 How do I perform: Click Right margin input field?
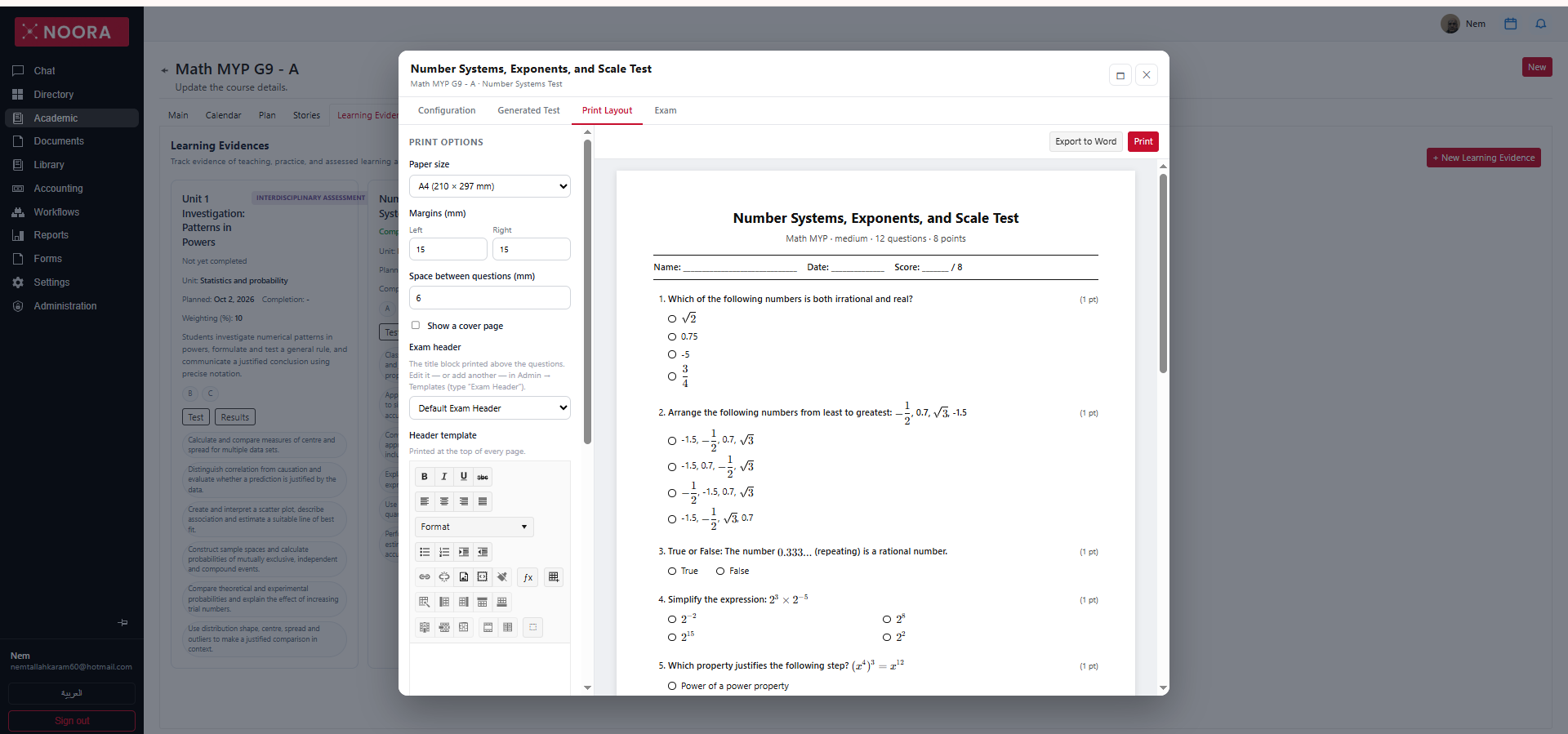[x=531, y=249]
